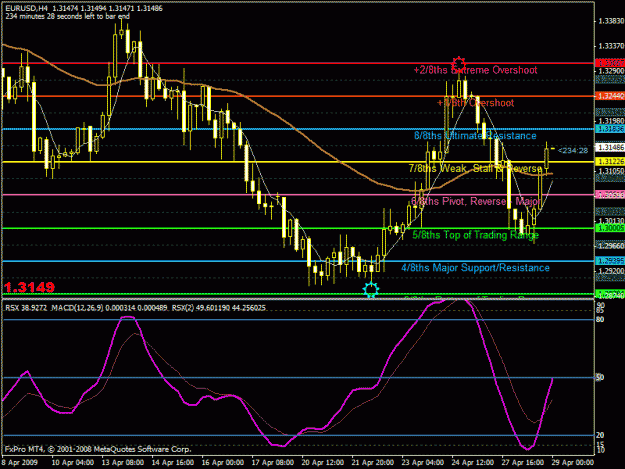
Task: Click the blue 1.29395 price tag
Action: [x=609, y=261]
